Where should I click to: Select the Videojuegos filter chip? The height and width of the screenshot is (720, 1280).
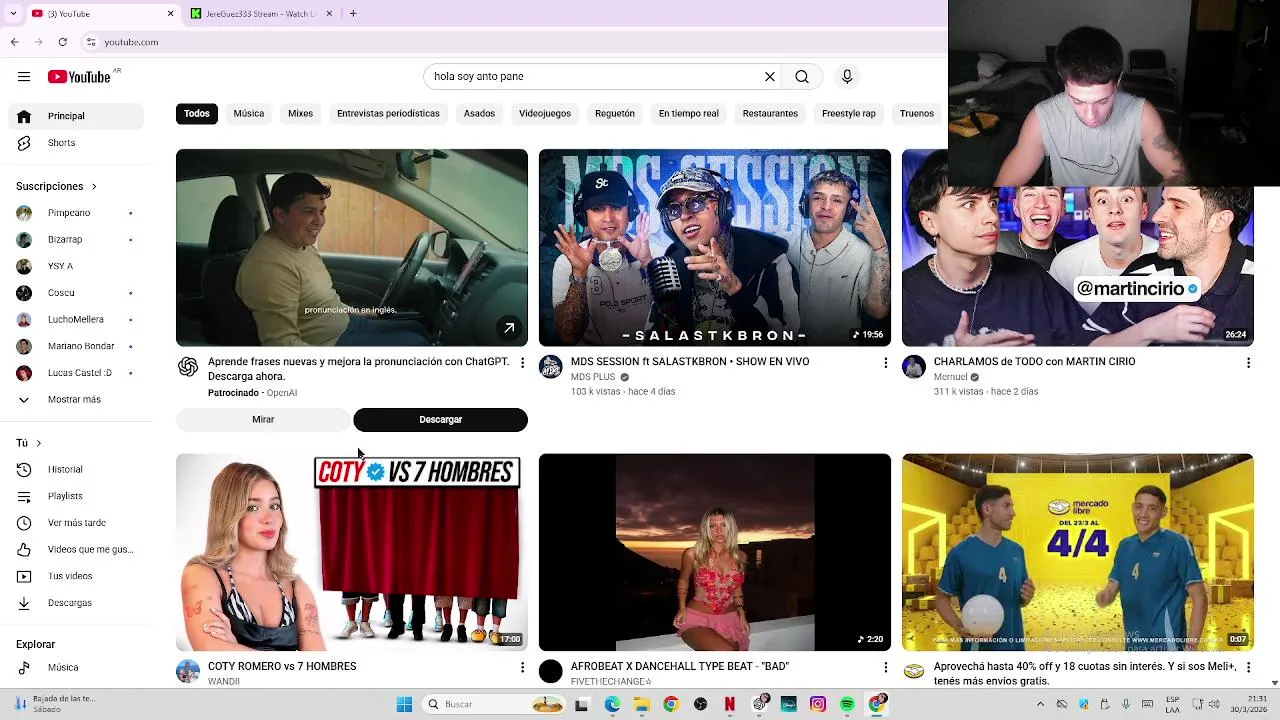coord(545,113)
